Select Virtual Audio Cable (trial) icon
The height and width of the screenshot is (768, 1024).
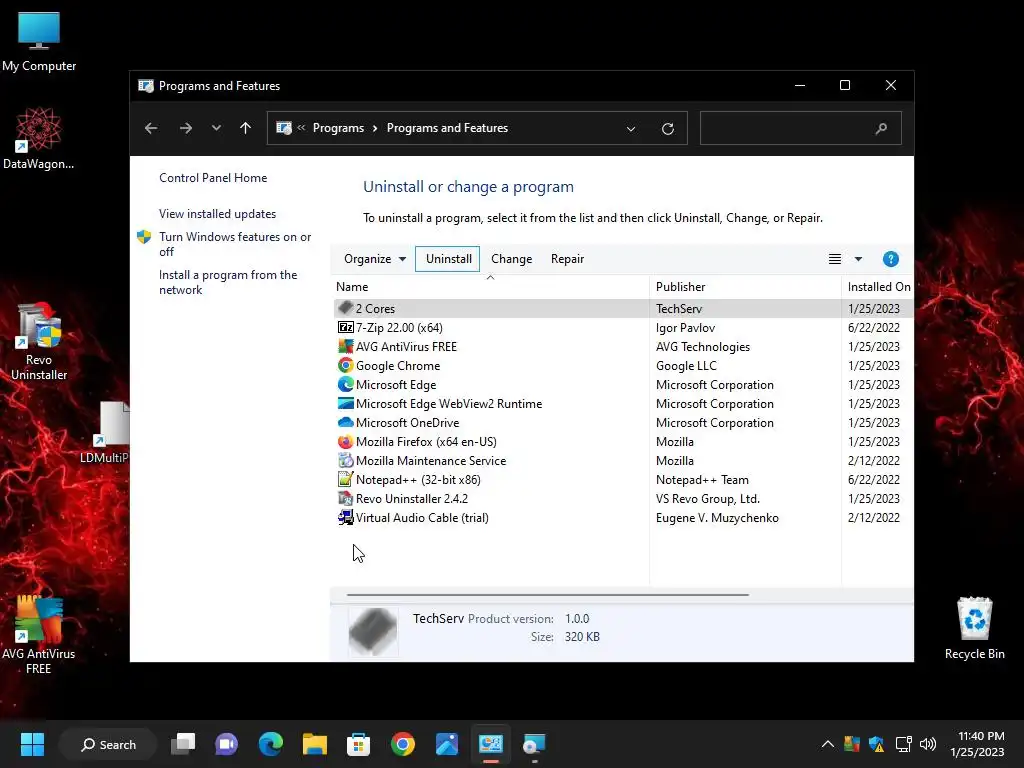click(x=345, y=517)
